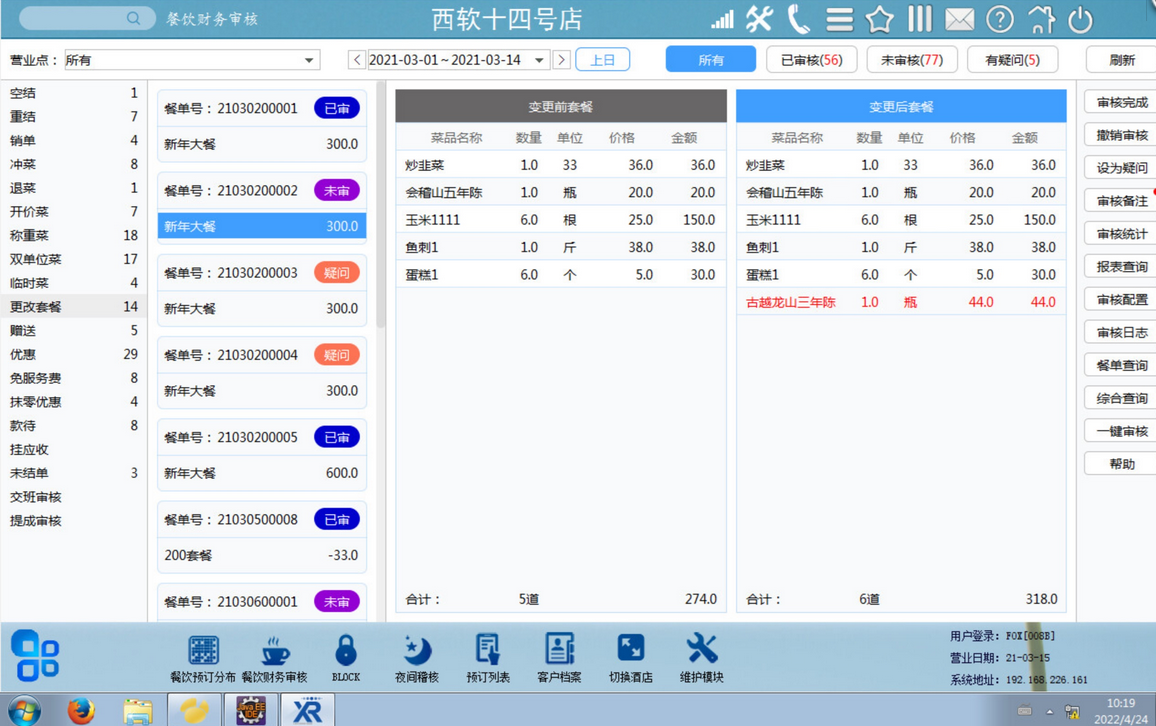The width and height of the screenshot is (1156, 726).
Task: Go to next date range arrow
Action: coord(561,60)
